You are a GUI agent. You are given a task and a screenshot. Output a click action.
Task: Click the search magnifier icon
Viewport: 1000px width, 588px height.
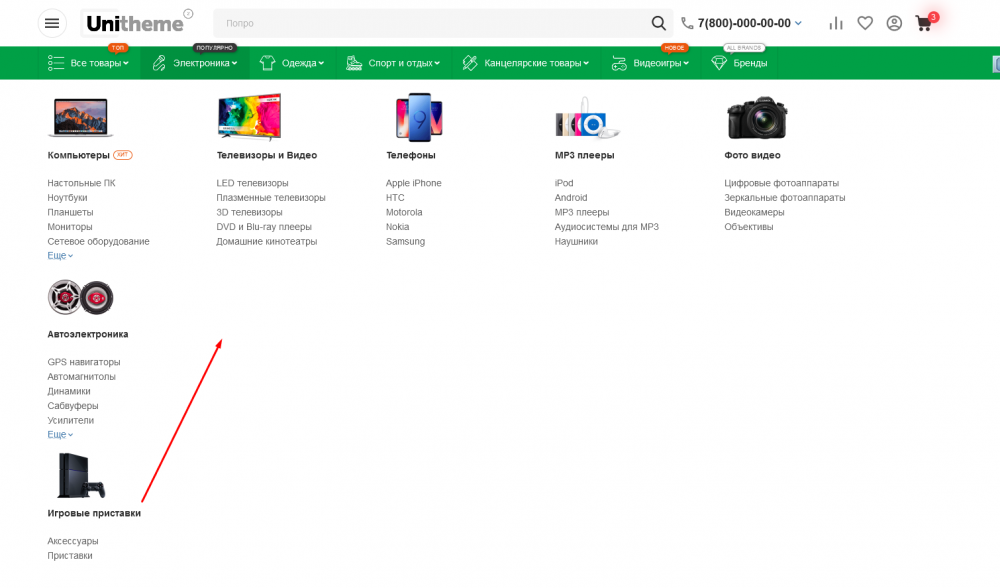point(658,22)
